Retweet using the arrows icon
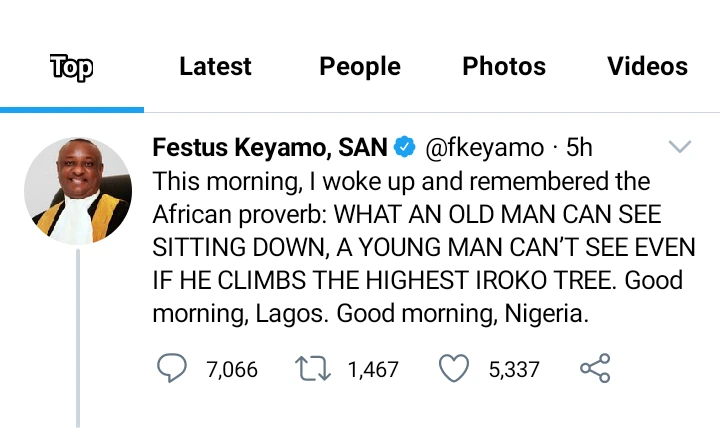 point(313,369)
